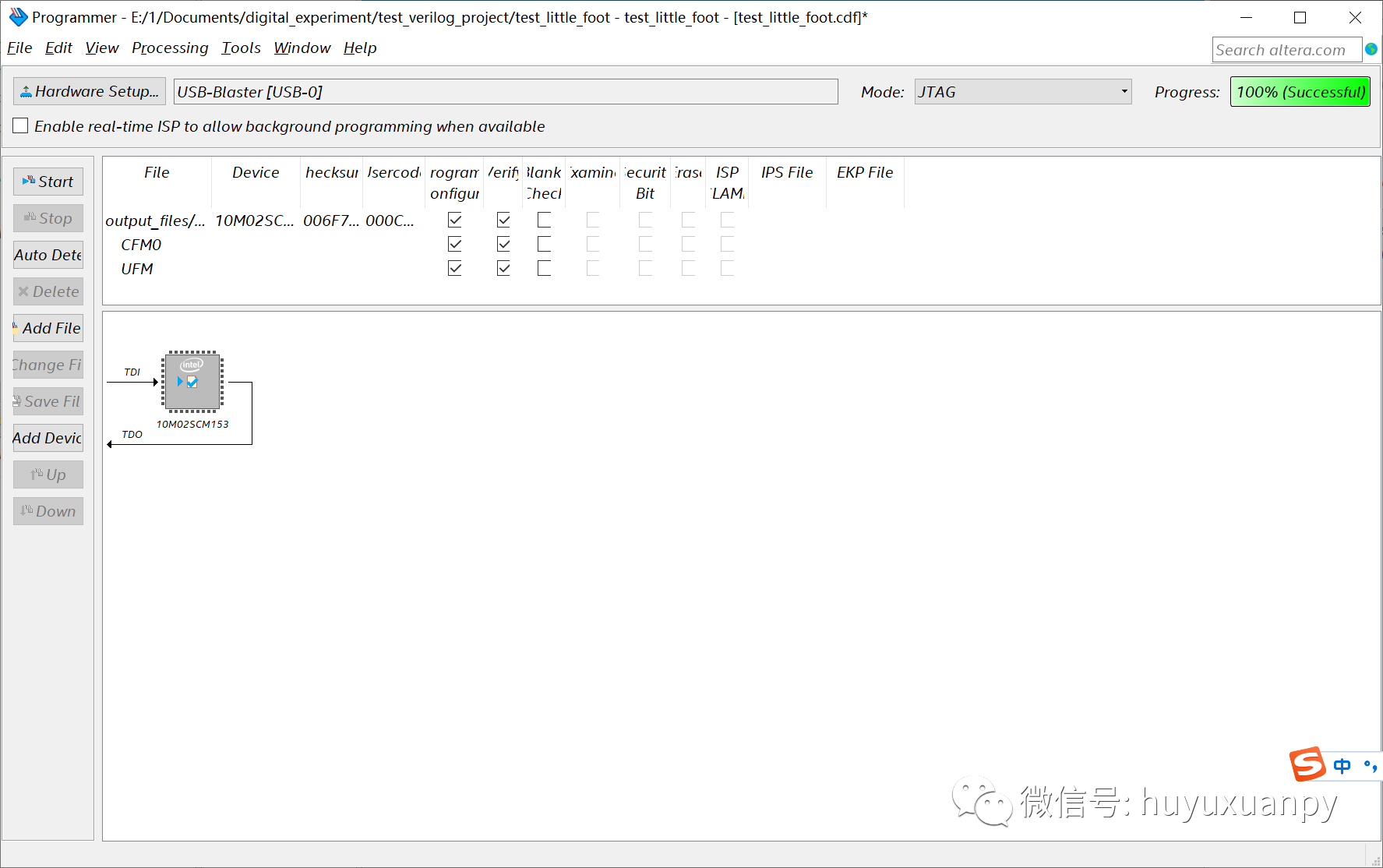Toggle Blank-Check for UFM row
The width and height of the screenshot is (1383, 868).
pos(544,269)
